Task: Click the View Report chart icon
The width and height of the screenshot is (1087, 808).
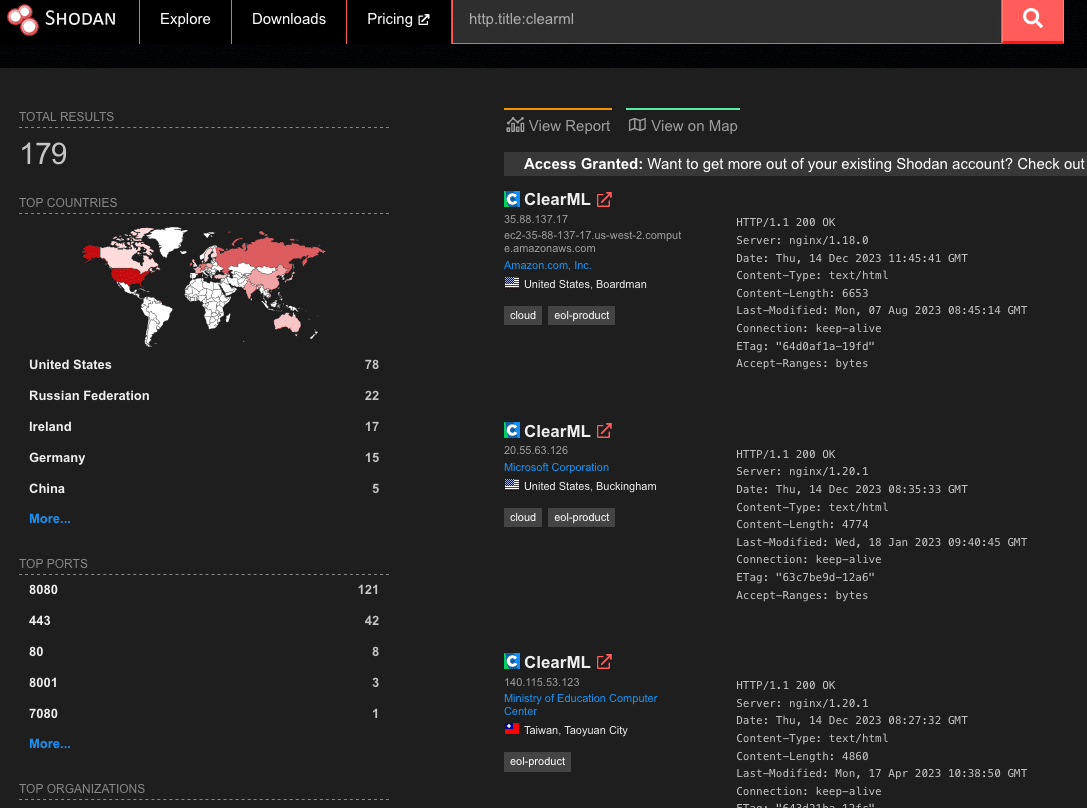Action: (515, 125)
